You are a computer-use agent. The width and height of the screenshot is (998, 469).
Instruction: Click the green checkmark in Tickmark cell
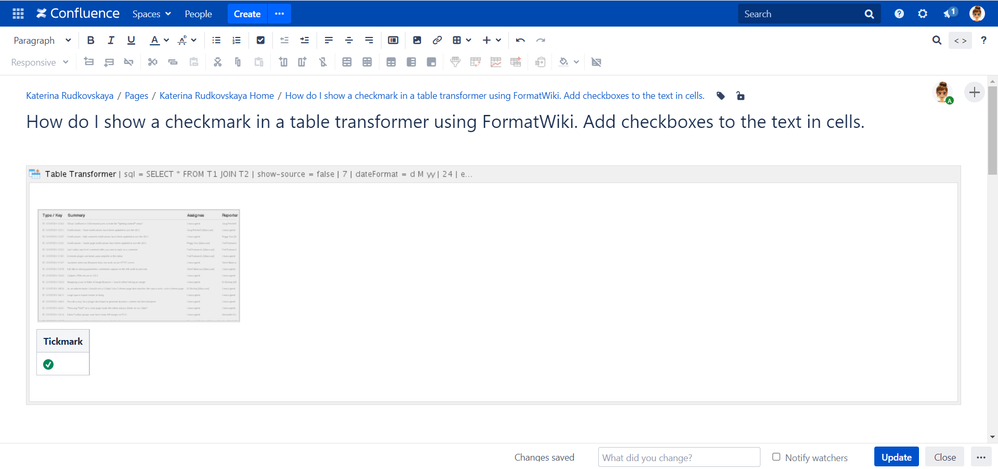[48, 365]
